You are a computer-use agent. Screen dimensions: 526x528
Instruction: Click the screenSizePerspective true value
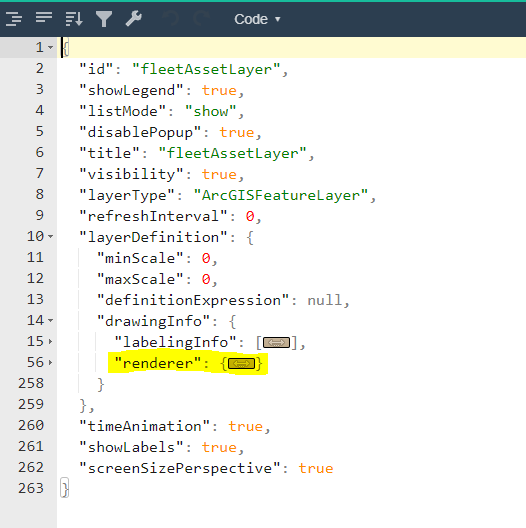(x=316, y=468)
